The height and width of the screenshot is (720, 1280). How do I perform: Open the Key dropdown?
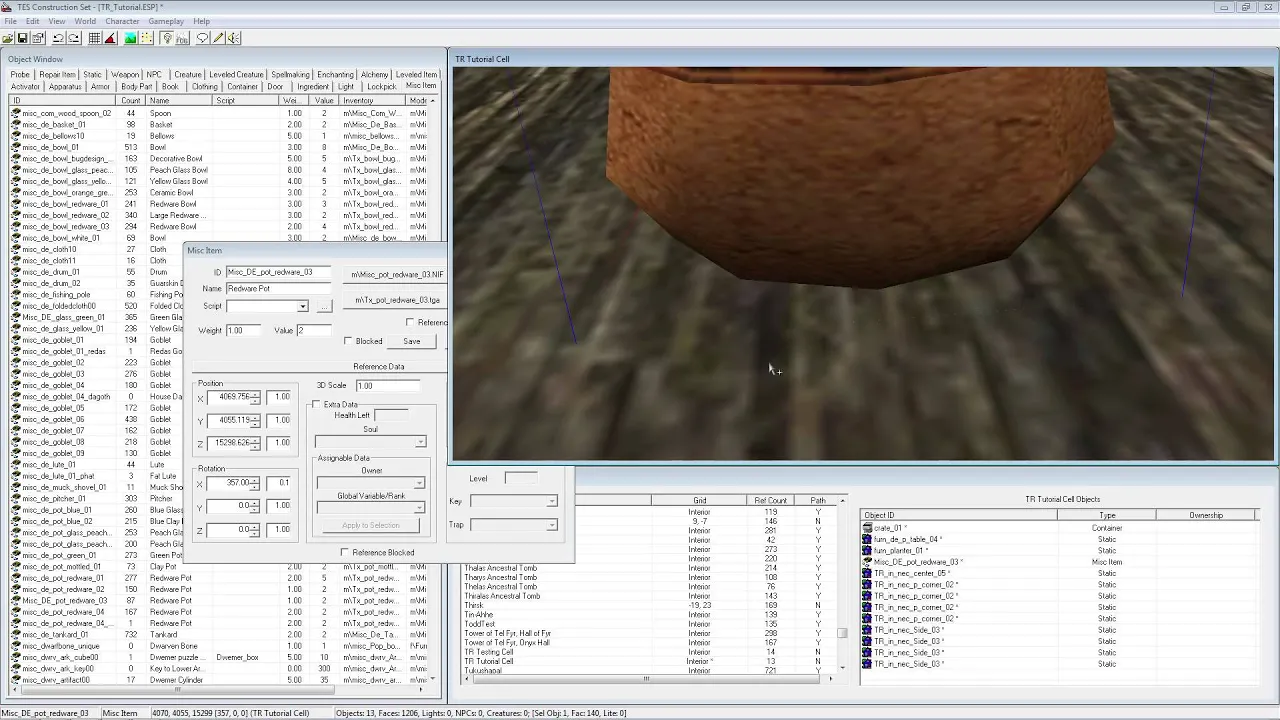(x=551, y=501)
